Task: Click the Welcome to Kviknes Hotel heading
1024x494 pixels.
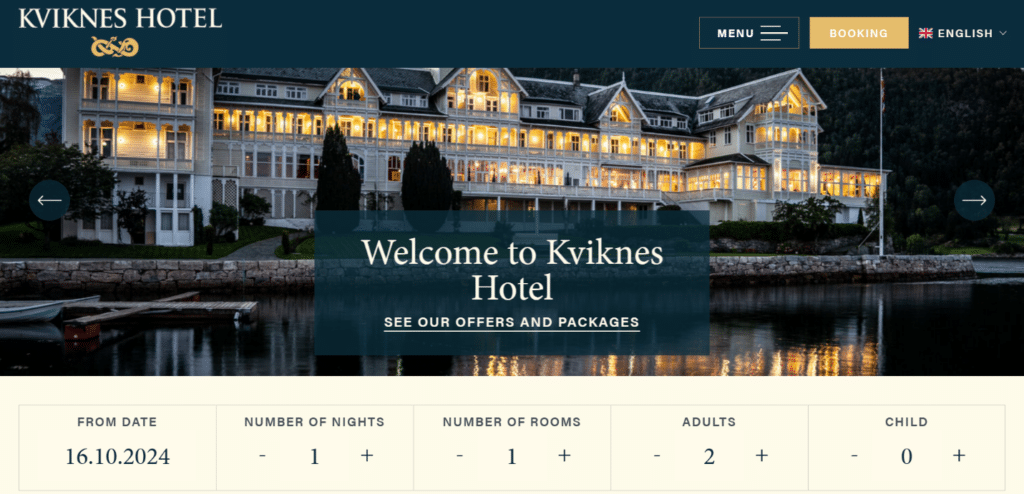Action: coord(512,270)
